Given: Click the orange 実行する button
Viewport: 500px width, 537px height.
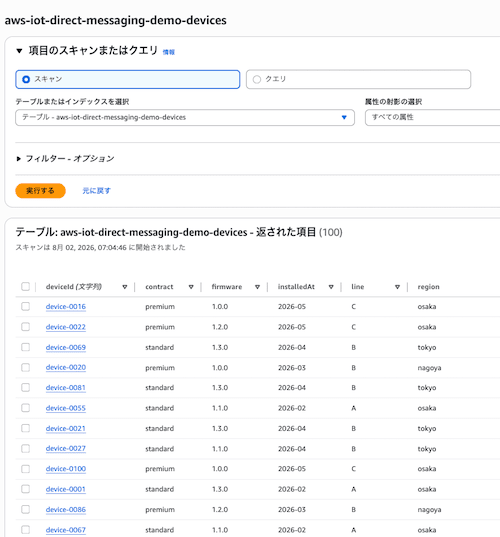Looking at the screenshot, I should pos(40,191).
